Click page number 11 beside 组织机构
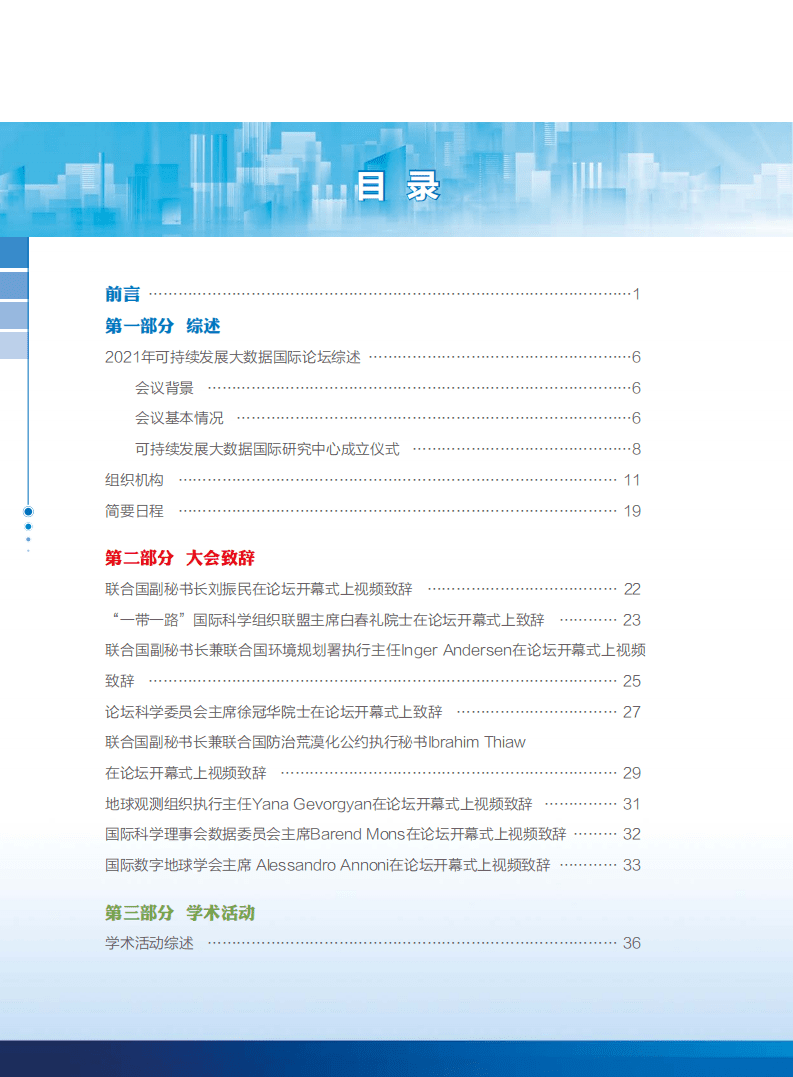 click(x=632, y=480)
